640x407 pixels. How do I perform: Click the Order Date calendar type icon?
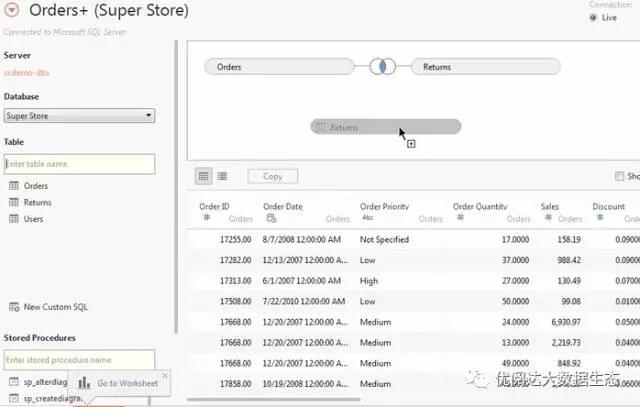(x=271, y=218)
